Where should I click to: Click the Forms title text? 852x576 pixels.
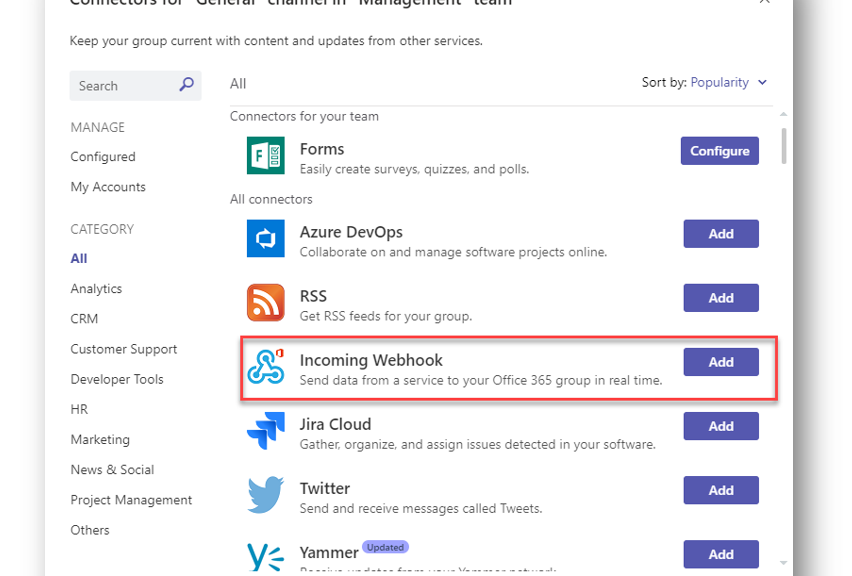click(322, 149)
